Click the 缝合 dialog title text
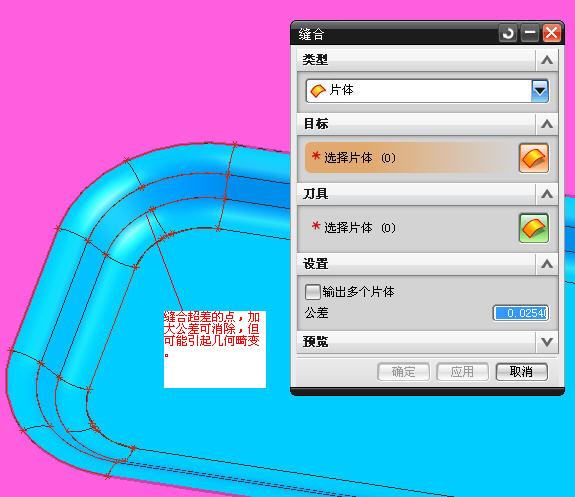Screen dimensions: 575x497 (311, 34)
